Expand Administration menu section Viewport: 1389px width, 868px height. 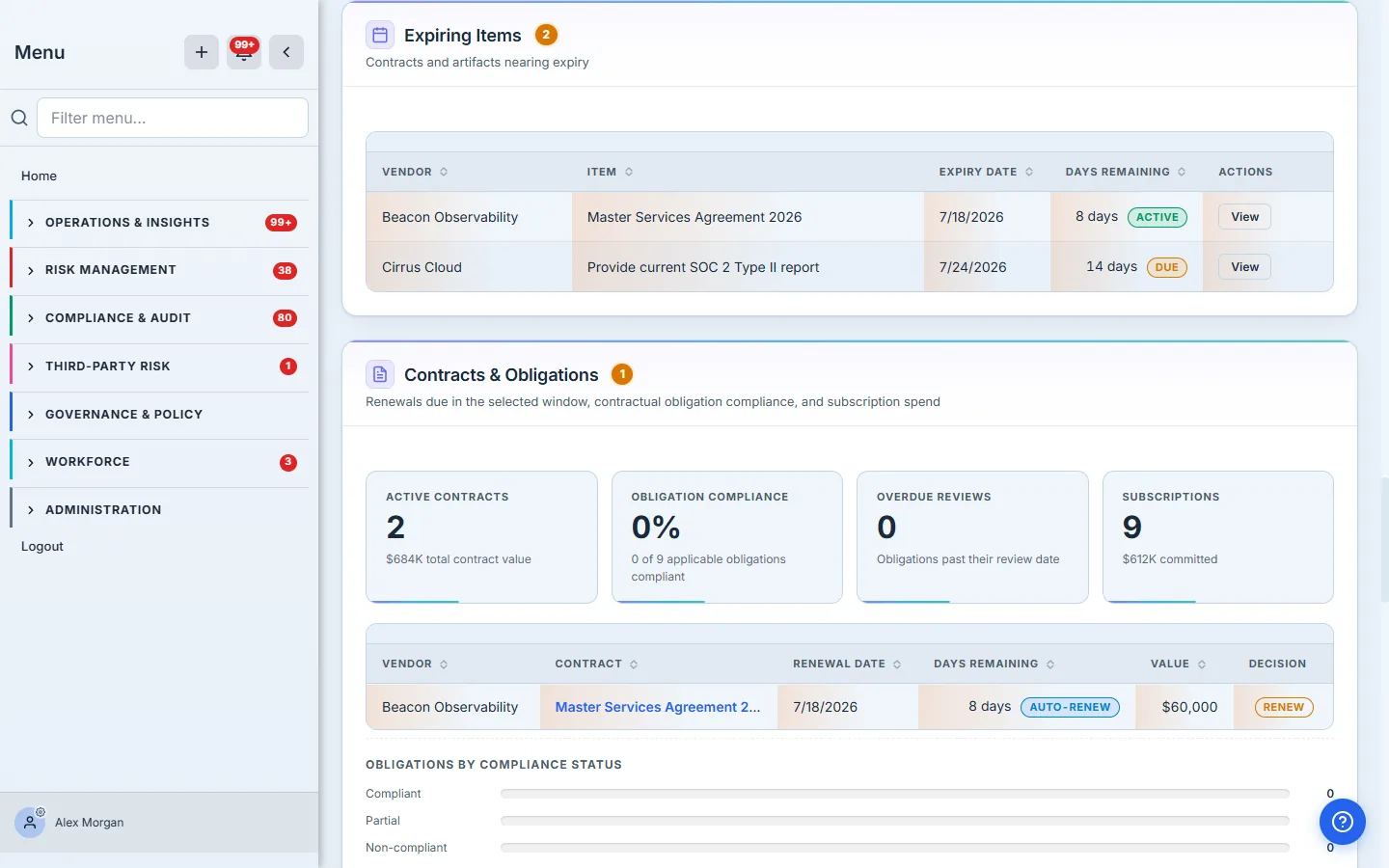click(x=160, y=510)
